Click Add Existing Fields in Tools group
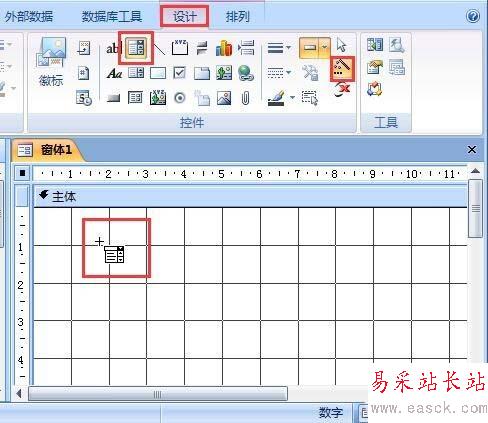 click(x=375, y=45)
